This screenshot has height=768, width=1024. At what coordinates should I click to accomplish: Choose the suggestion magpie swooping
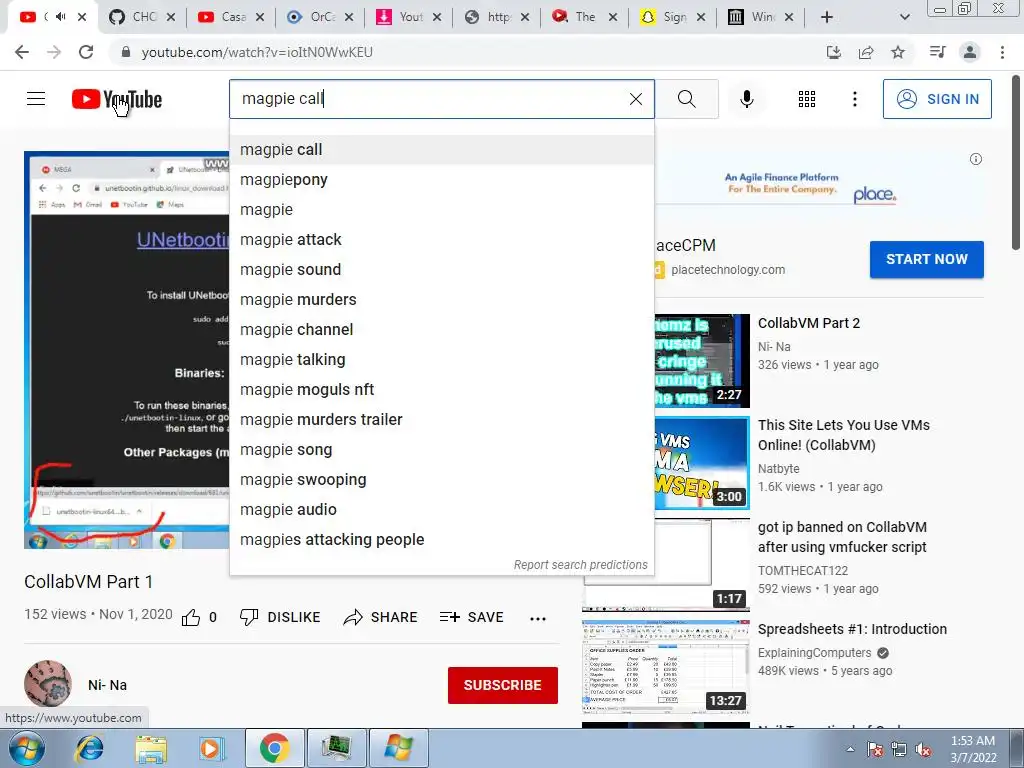pyautogui.click(x=441, y=479)
